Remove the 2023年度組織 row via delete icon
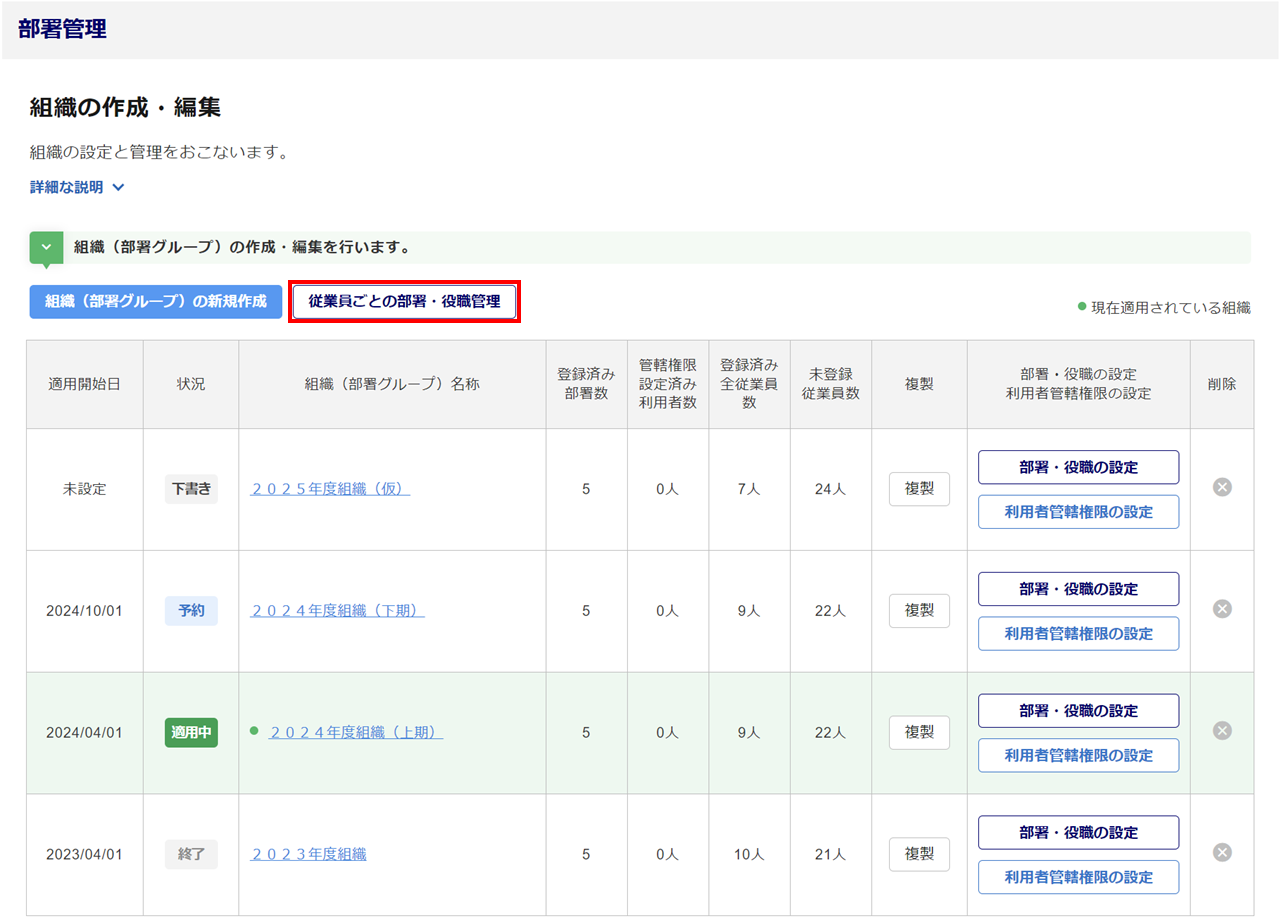Screen dimensions: 1282x921 [1221, 853]
